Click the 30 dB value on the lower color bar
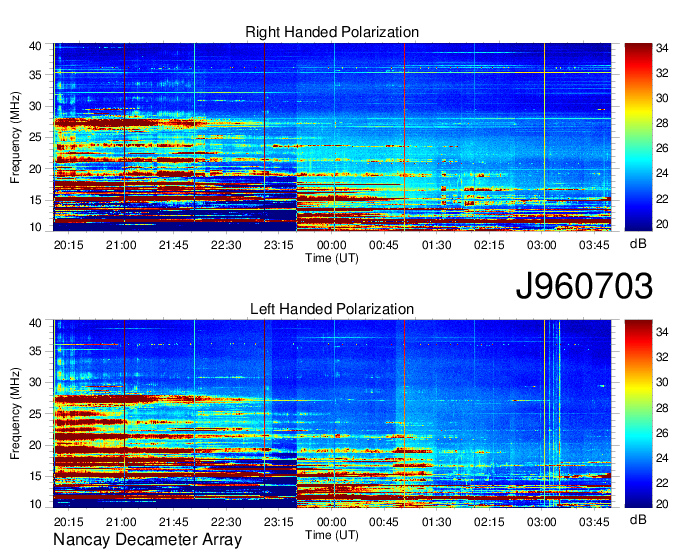The width and height of the screenshot is (680, 552). (x=662, y=382)
